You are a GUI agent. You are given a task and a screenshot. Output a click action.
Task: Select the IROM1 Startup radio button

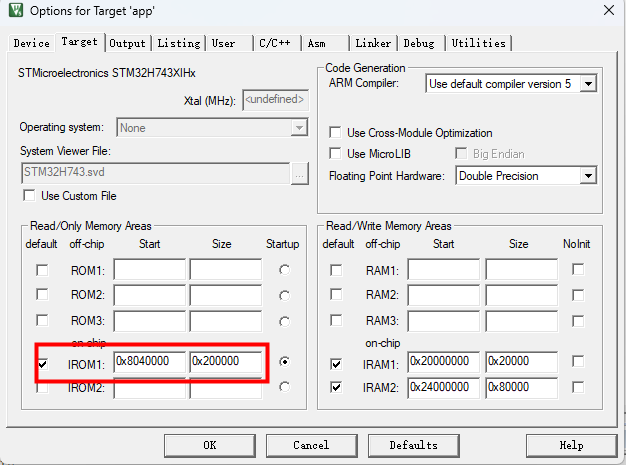click(x=284, y=362)
